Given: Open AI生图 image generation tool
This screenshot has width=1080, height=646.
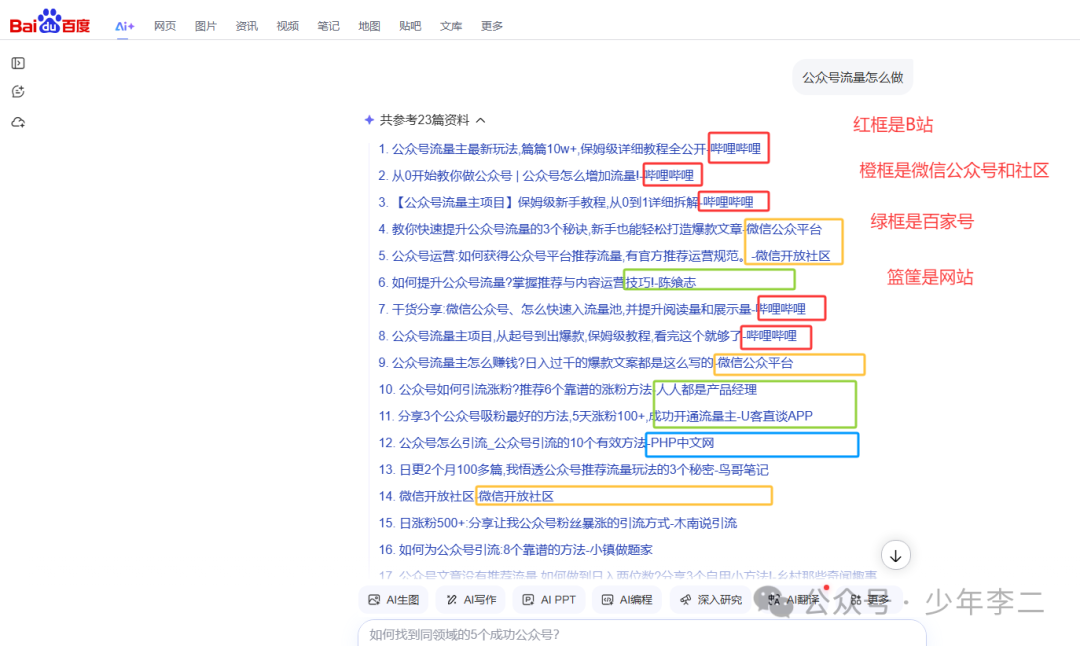Looking at the screenshot, I should (394, 600).
